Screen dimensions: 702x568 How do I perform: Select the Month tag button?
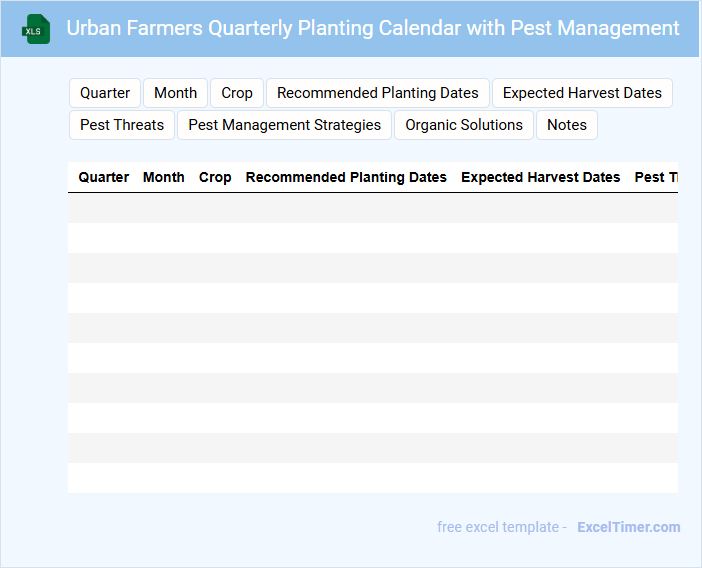[175, 93]
